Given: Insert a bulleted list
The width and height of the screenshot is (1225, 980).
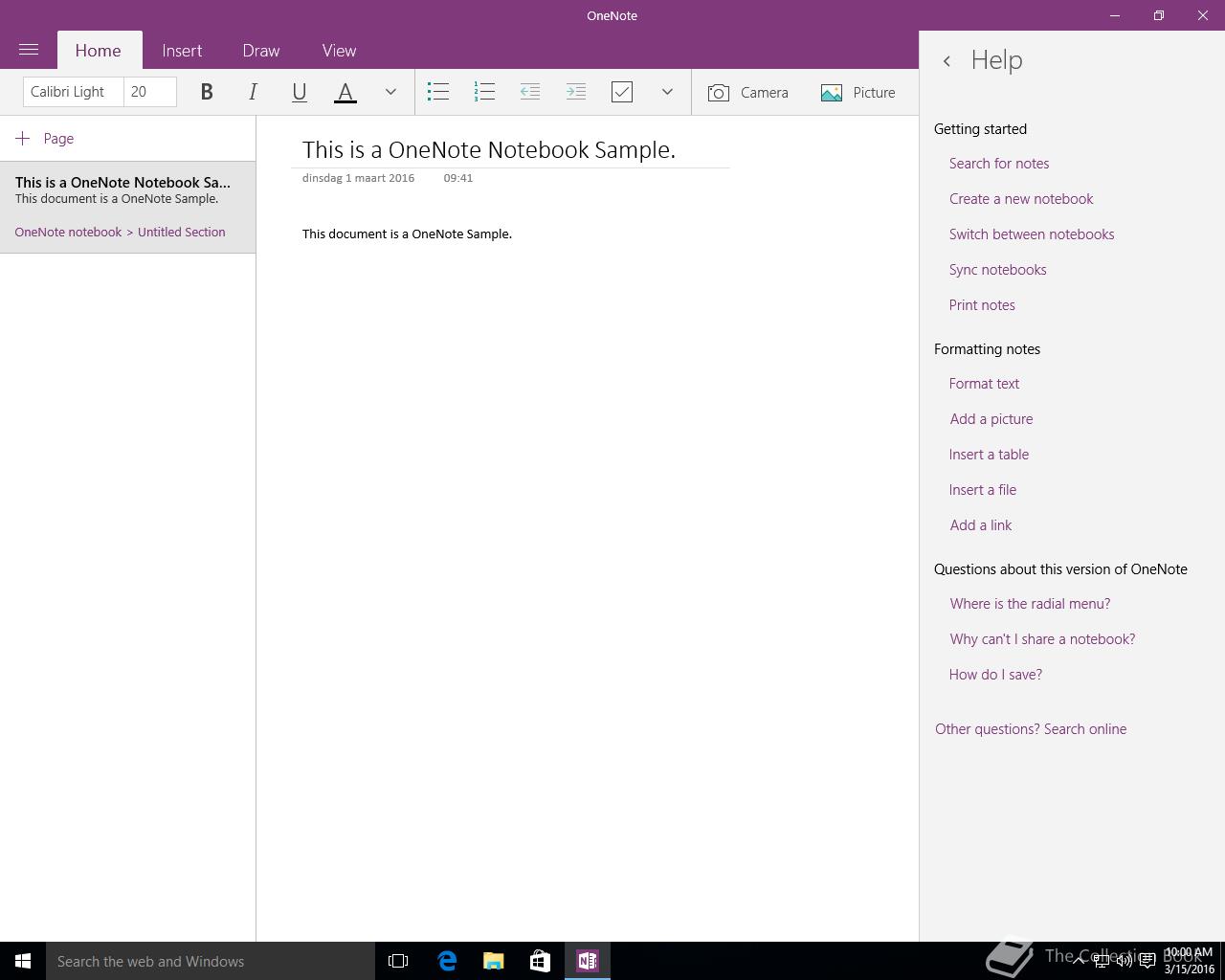Looking at the screenshot, I should tap(438, 92).
